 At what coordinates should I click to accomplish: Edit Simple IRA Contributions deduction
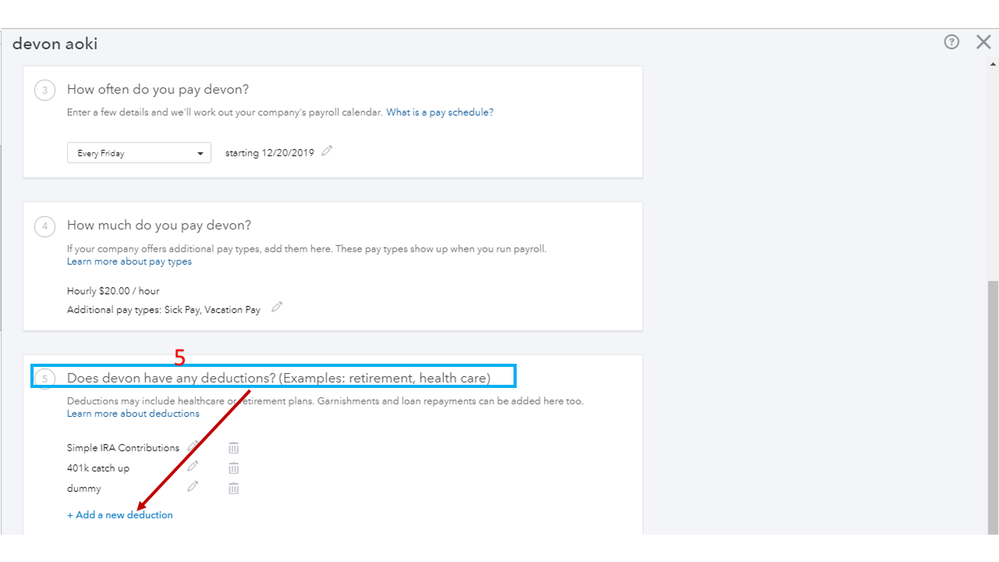[193, 446]
